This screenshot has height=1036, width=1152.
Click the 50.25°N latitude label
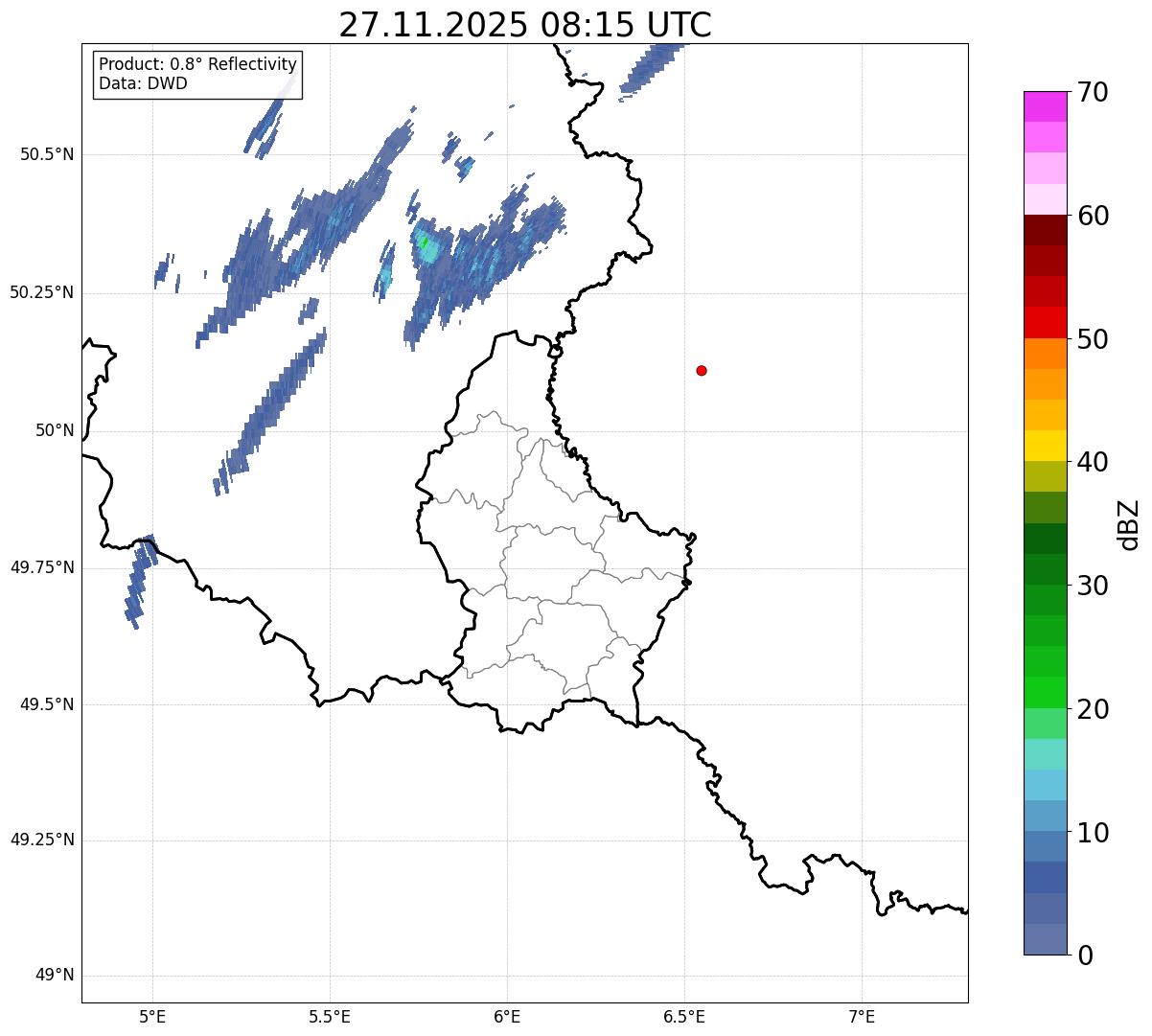pyautogui.click(x=42, y=292)
